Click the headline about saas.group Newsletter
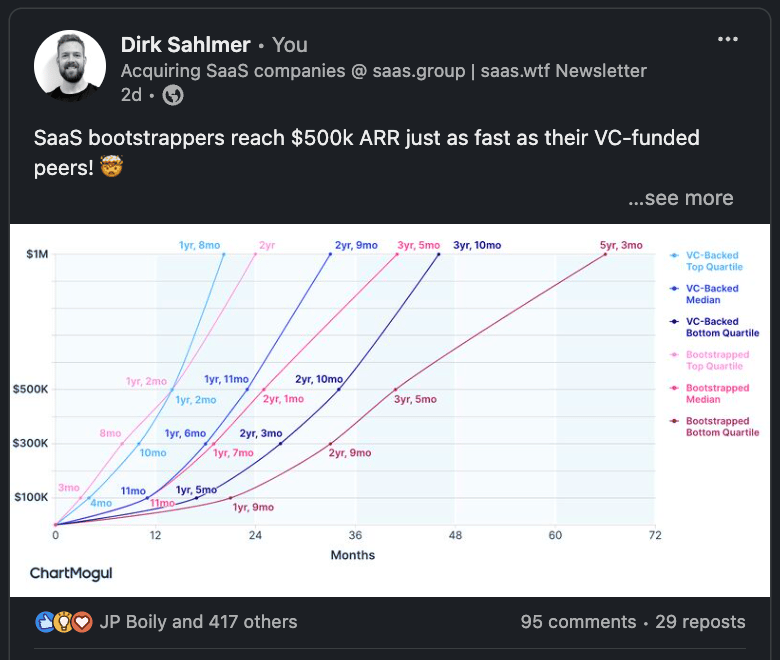This screenshot has height=660, width=780. coord(384,71)
